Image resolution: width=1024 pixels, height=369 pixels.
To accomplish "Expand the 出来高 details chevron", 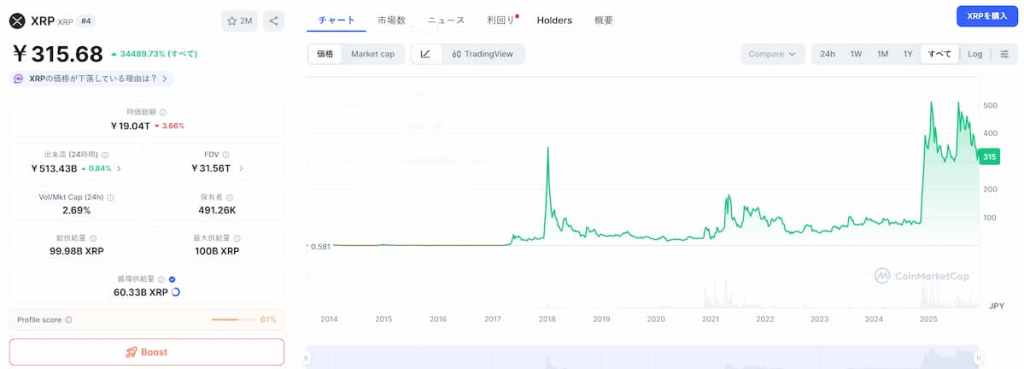I will [119, 168].
